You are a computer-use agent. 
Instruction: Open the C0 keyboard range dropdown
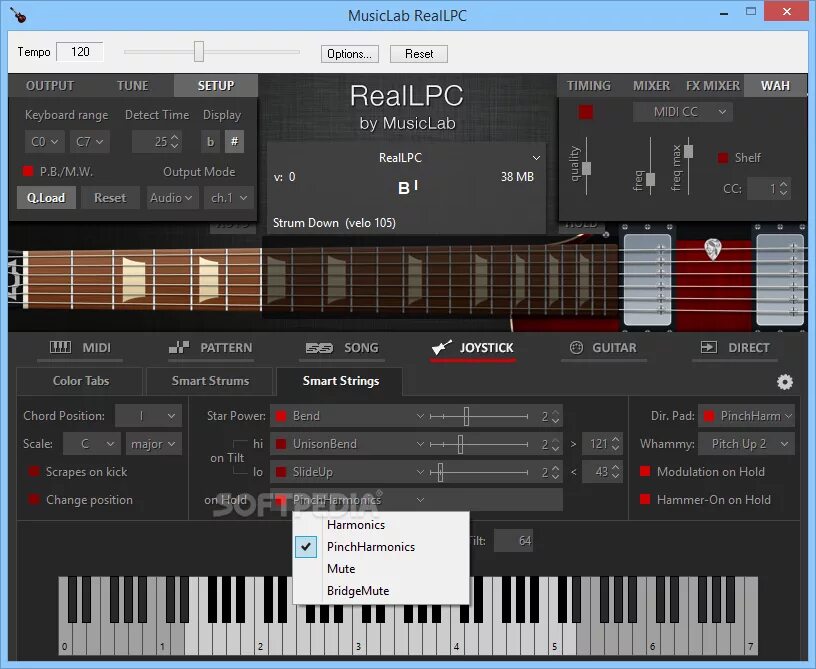click(44, 141)
